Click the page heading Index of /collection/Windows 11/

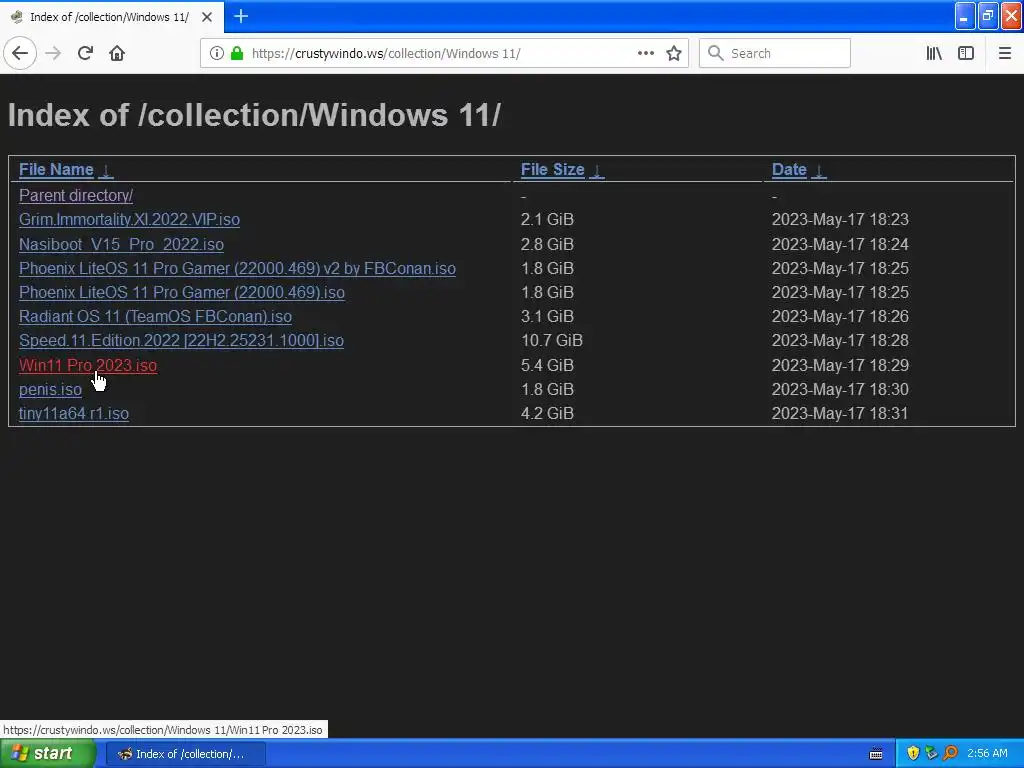pos(254,115)
